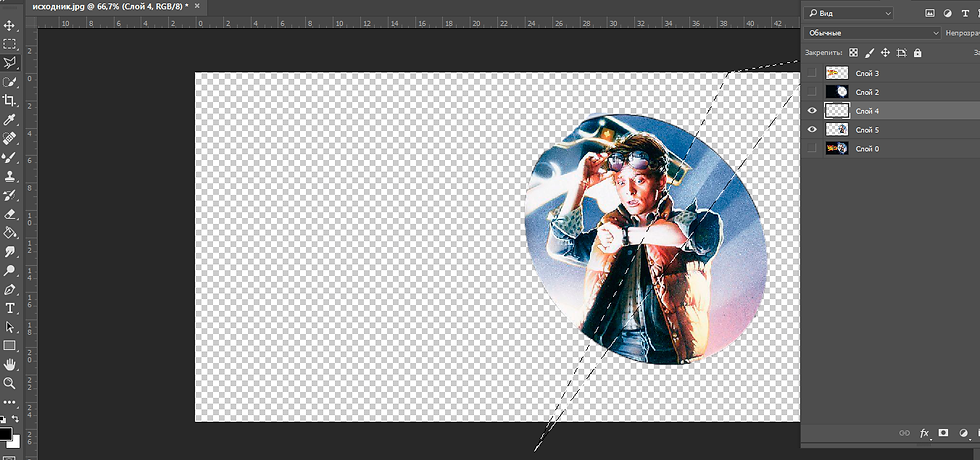
Task: Open layer style fx menu
Action: point(924,432)
